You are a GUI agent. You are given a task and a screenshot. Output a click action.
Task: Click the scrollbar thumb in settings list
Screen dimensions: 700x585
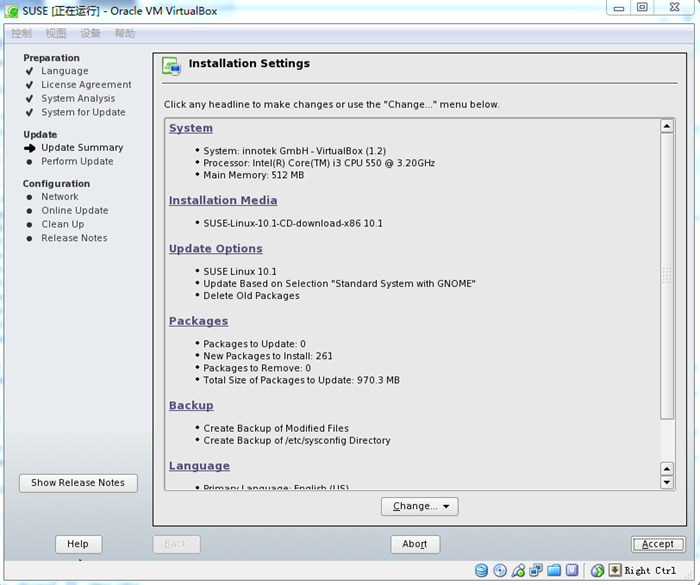tap(667, 276)
